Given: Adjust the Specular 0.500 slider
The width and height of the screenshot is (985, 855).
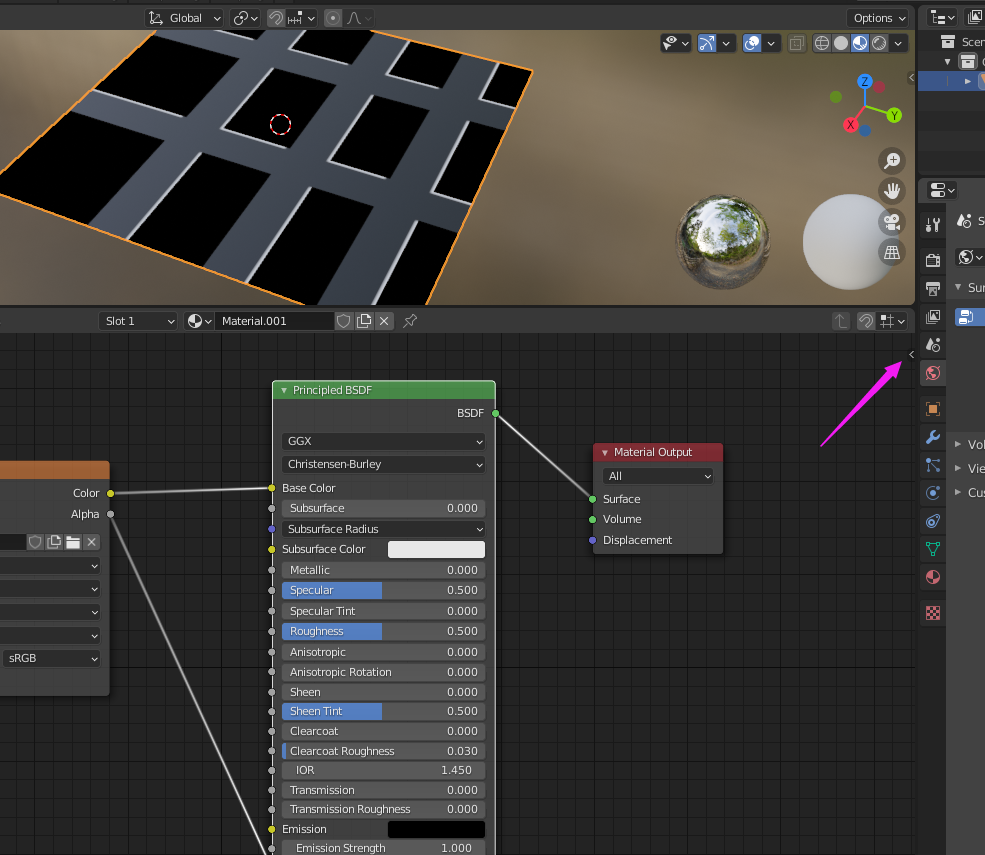Looking at the screenshot, I should 384,591.
